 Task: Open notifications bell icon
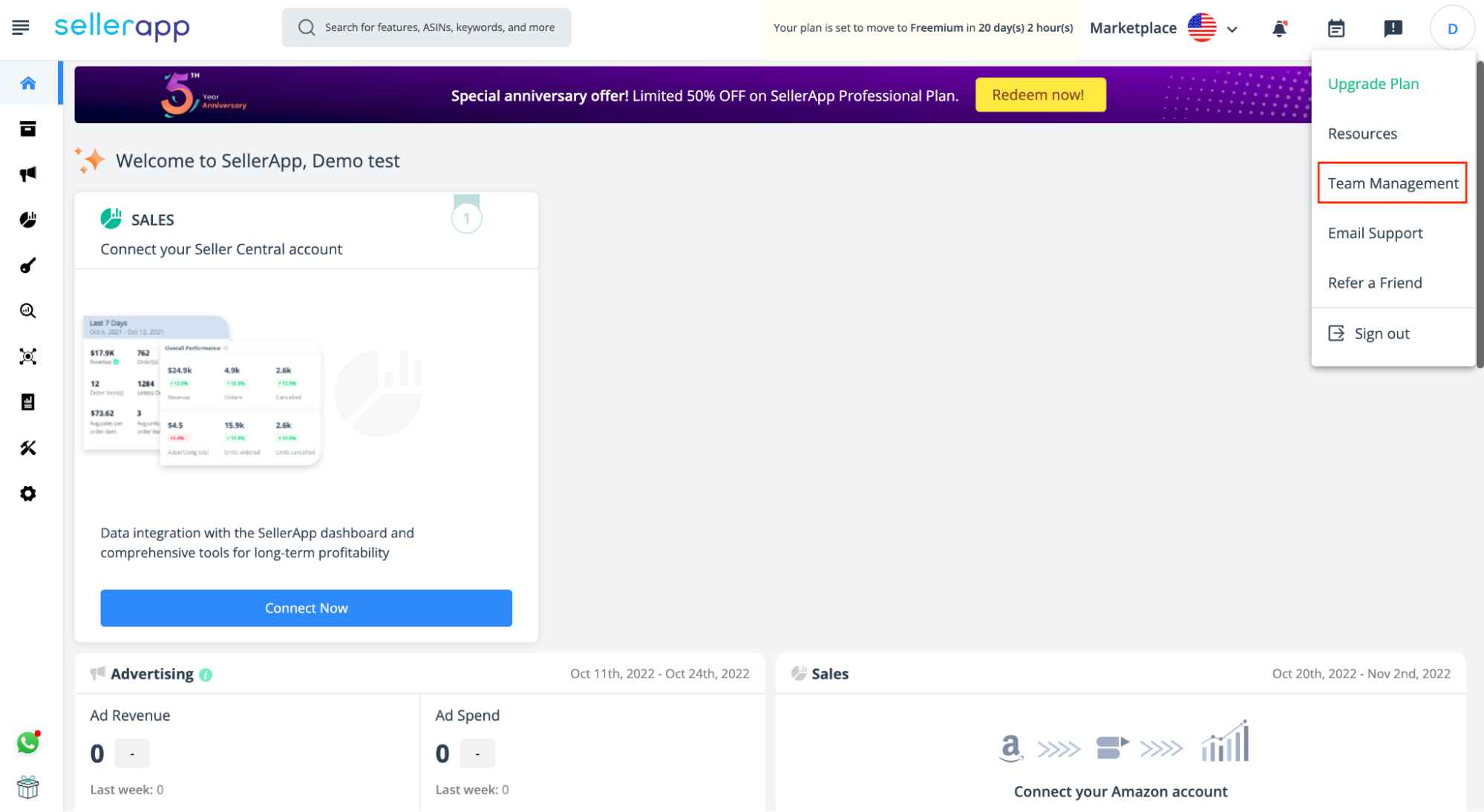point(1279,28)
